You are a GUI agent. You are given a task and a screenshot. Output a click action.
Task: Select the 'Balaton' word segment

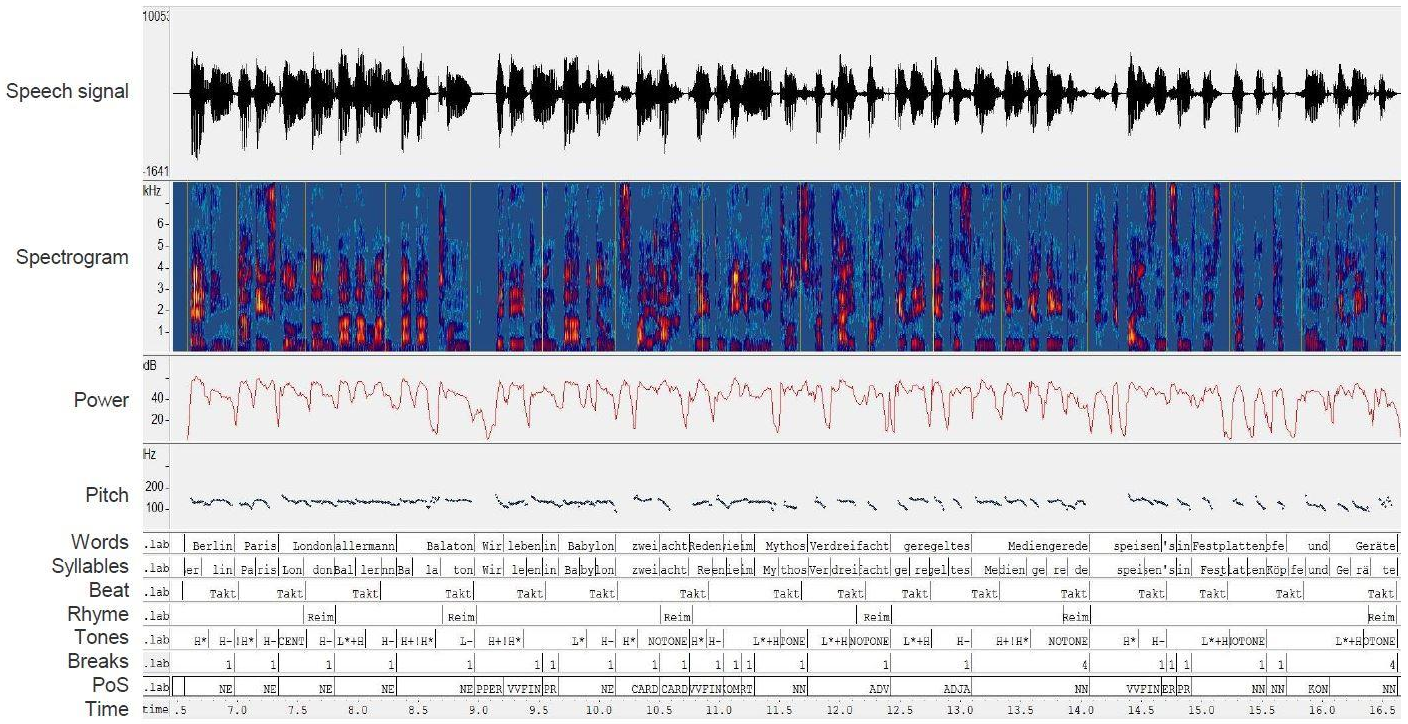(x=449, y=547)
